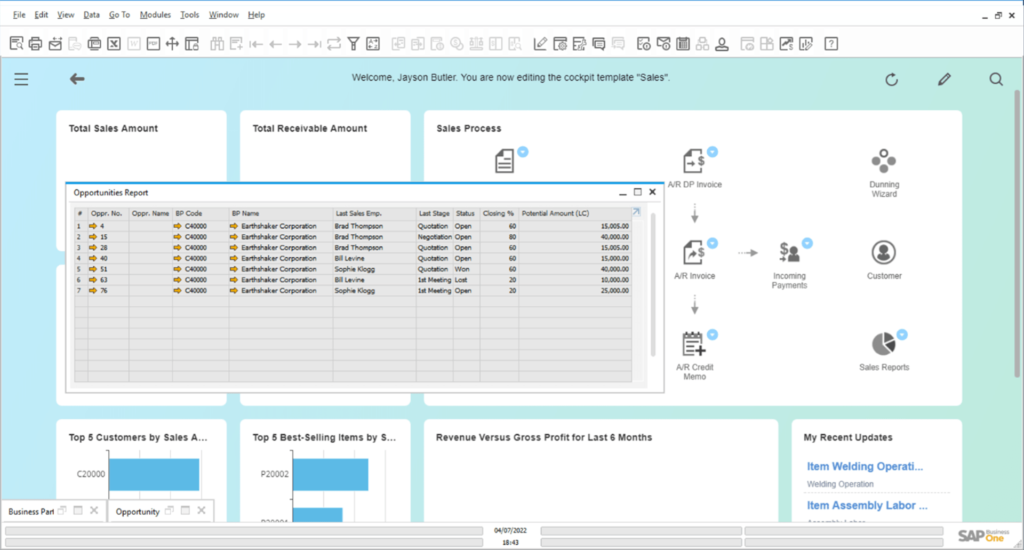Open the Item Welding Operation link
The height and width of the screenshot is (550, 1024).
(x=864, y=467)
